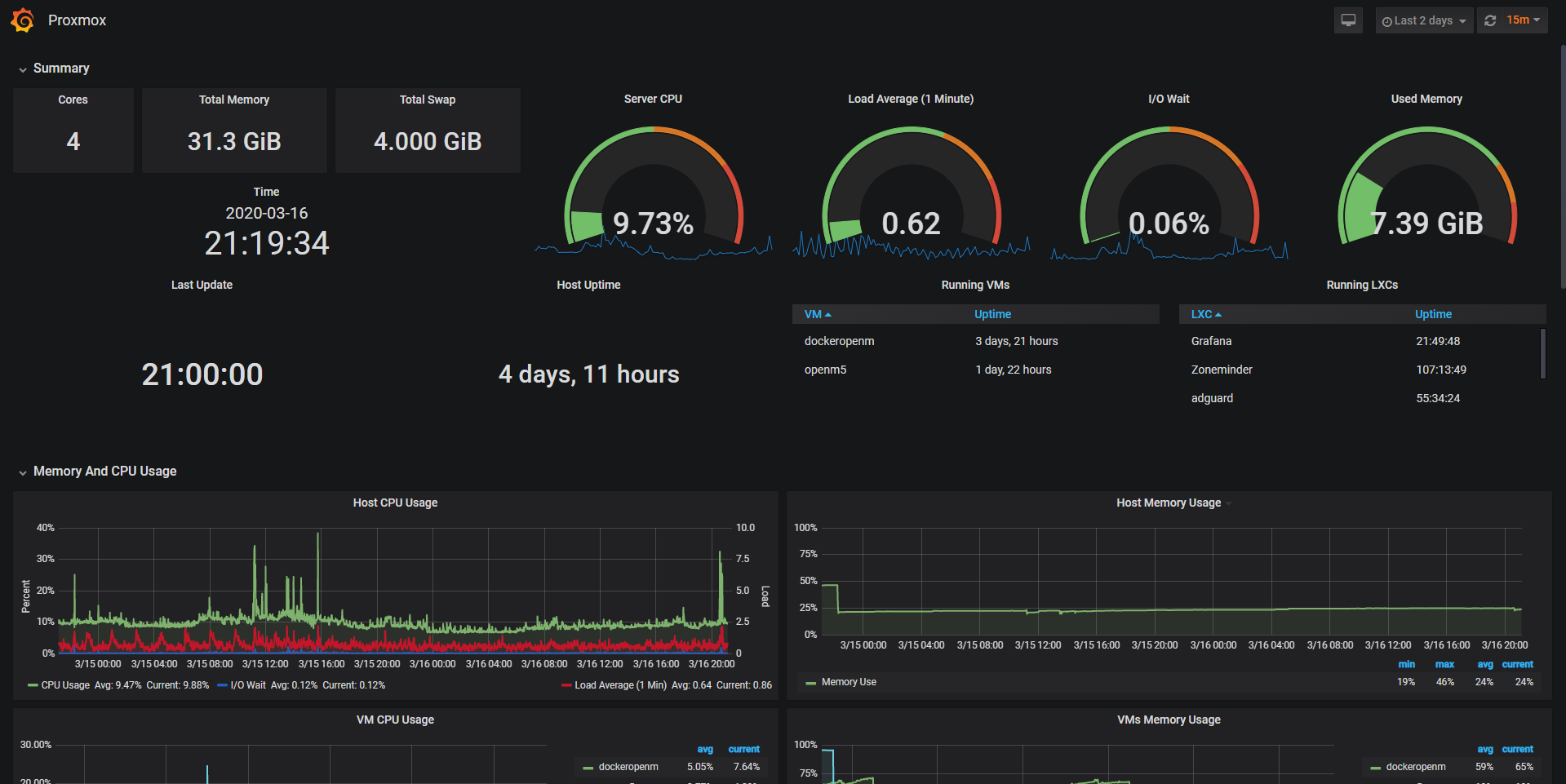Viewport: 1566px width, 784px height.
Task: Sort VM CPU Usage legend by avg
Action: coord(705,749)
